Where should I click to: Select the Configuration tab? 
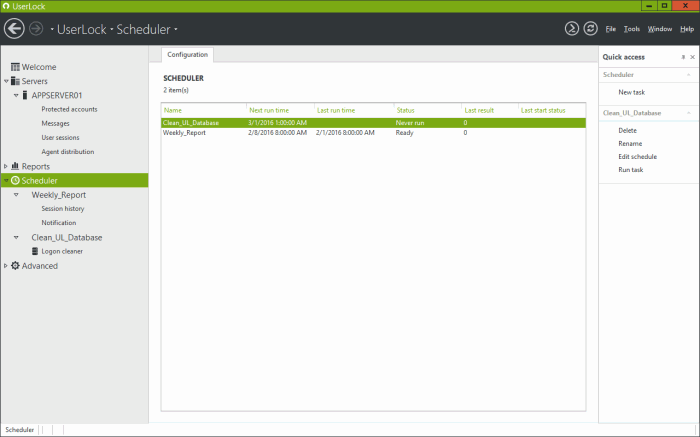[188, 54]
